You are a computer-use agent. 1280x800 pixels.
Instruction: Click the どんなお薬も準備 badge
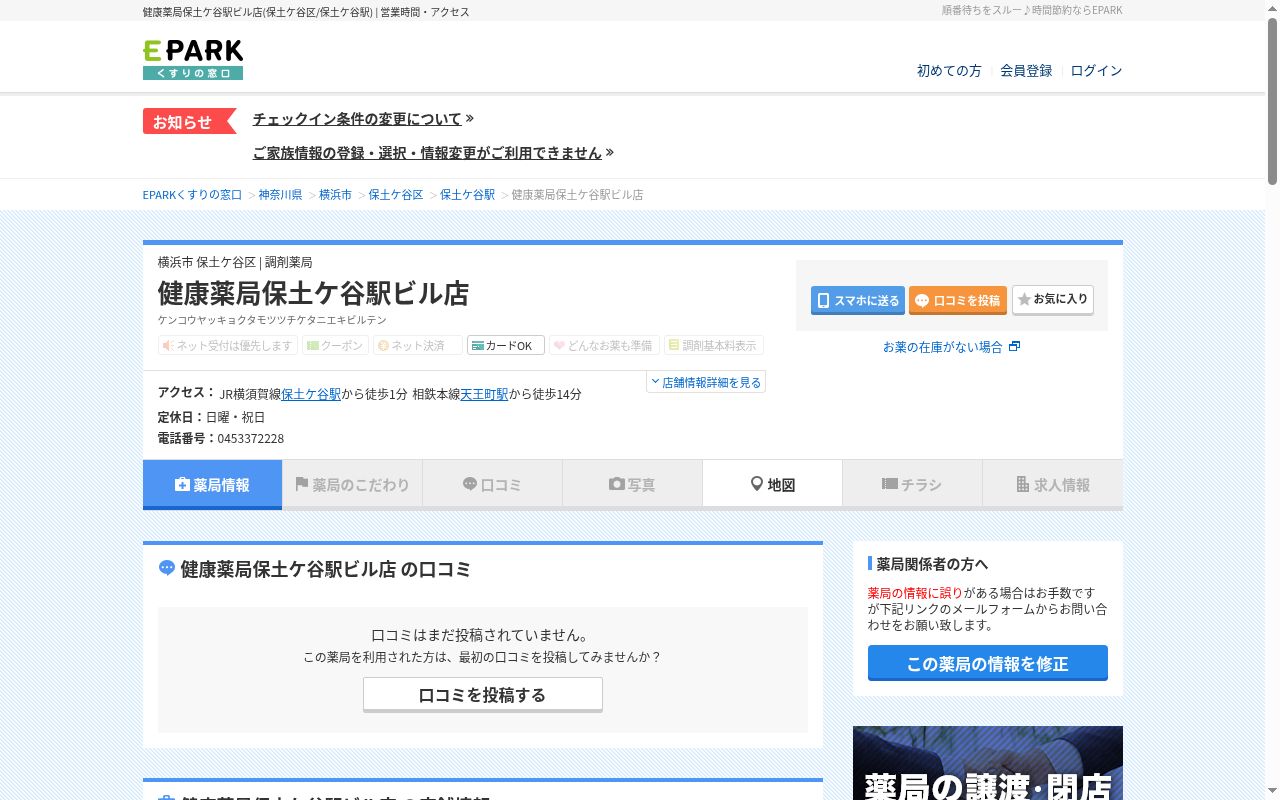point(604,345)
